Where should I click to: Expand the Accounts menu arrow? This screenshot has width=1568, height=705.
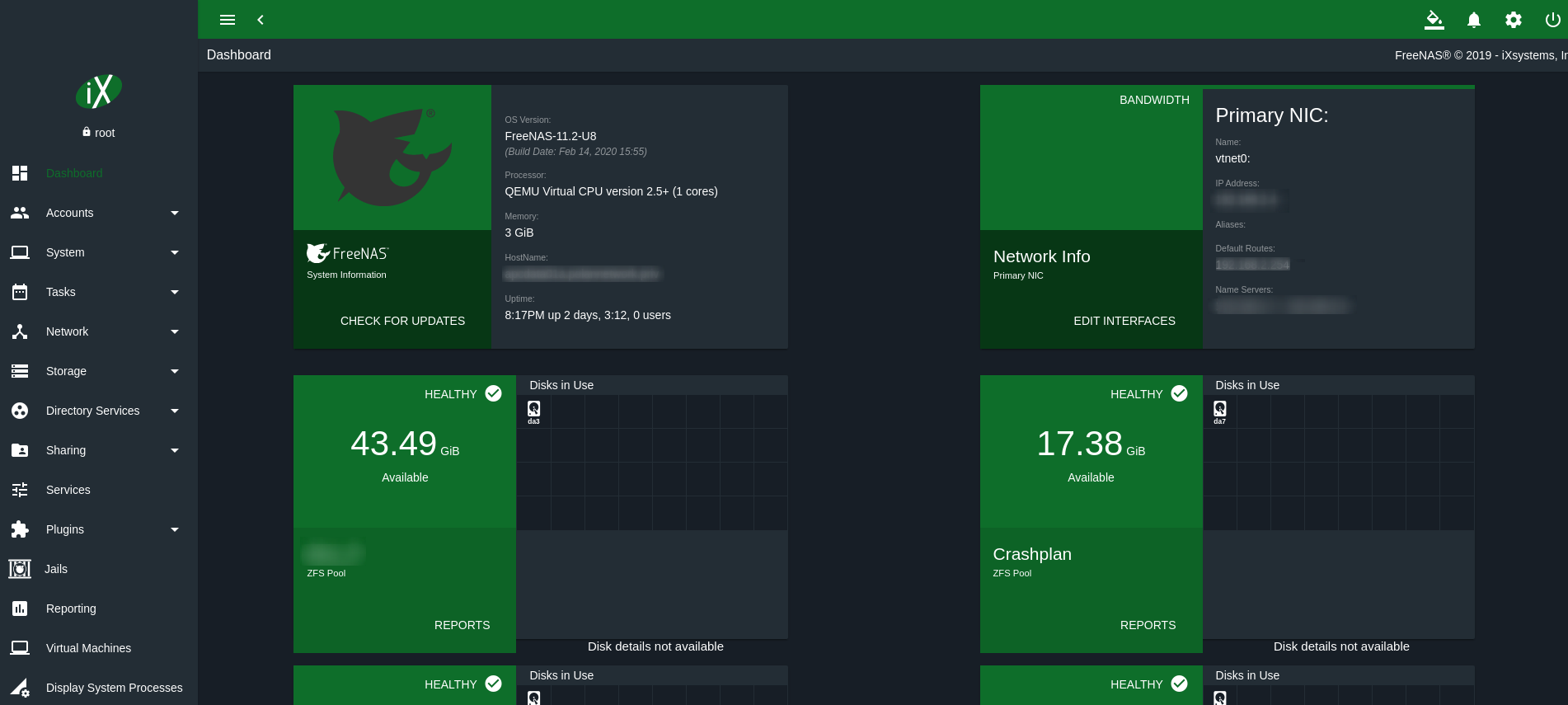pyautogui.click(x=175, y=213)
